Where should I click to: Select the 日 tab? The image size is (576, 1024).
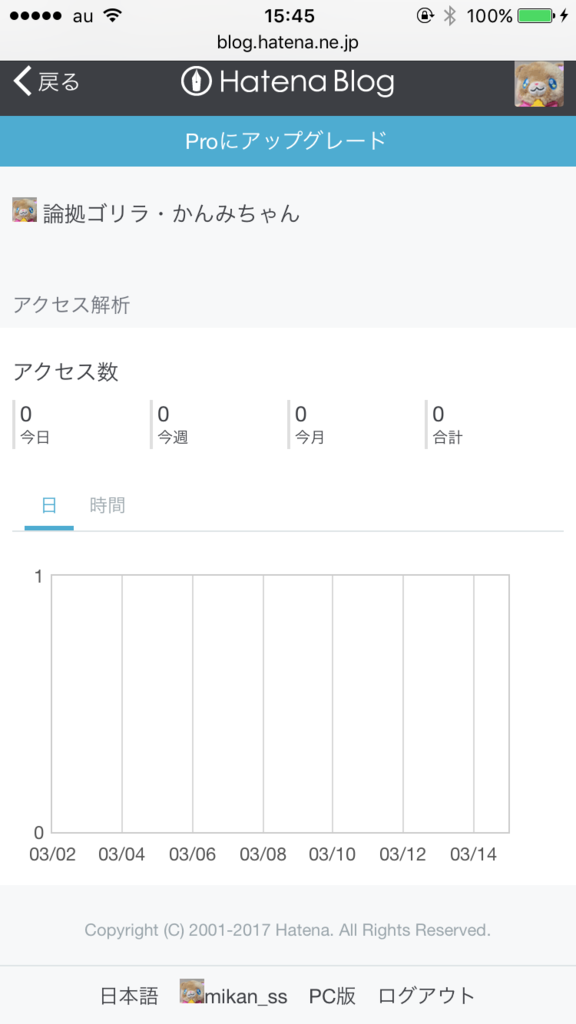[x=49, y=505]
